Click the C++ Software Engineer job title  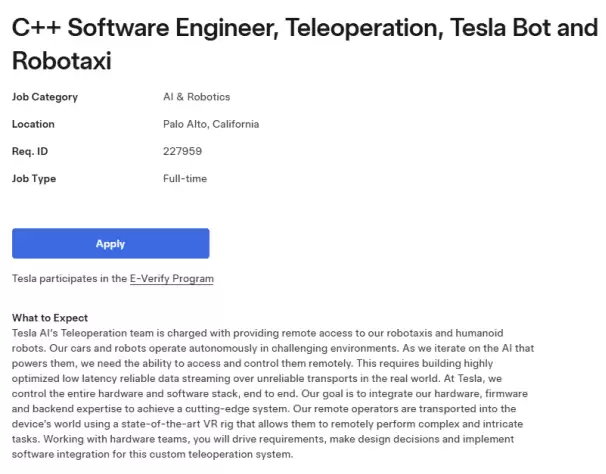point(138,28)
